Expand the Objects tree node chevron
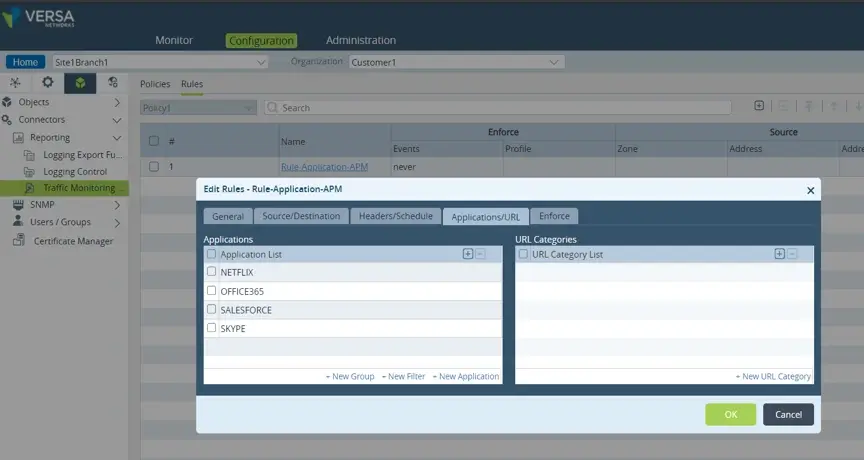The image size is (864, 460). [x=117, y=102]
